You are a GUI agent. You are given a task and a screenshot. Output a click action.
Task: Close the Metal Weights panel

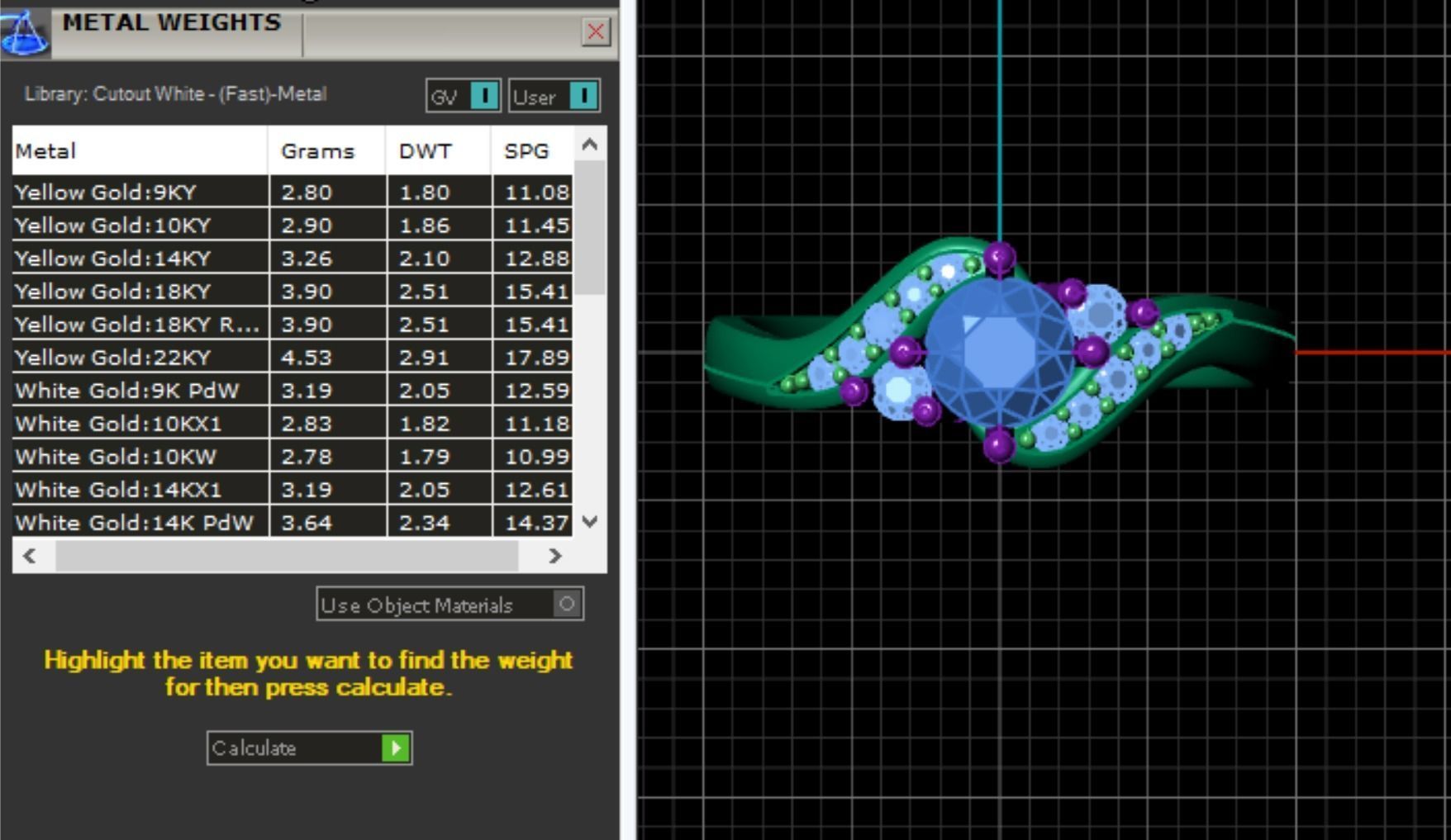[595, 32]
